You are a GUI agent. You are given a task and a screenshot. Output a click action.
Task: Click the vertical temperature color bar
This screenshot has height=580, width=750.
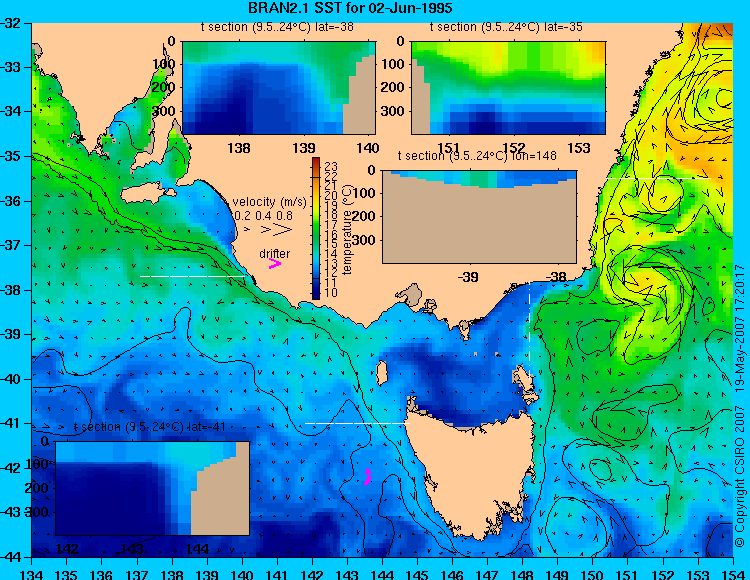click(x=316, y=229)
